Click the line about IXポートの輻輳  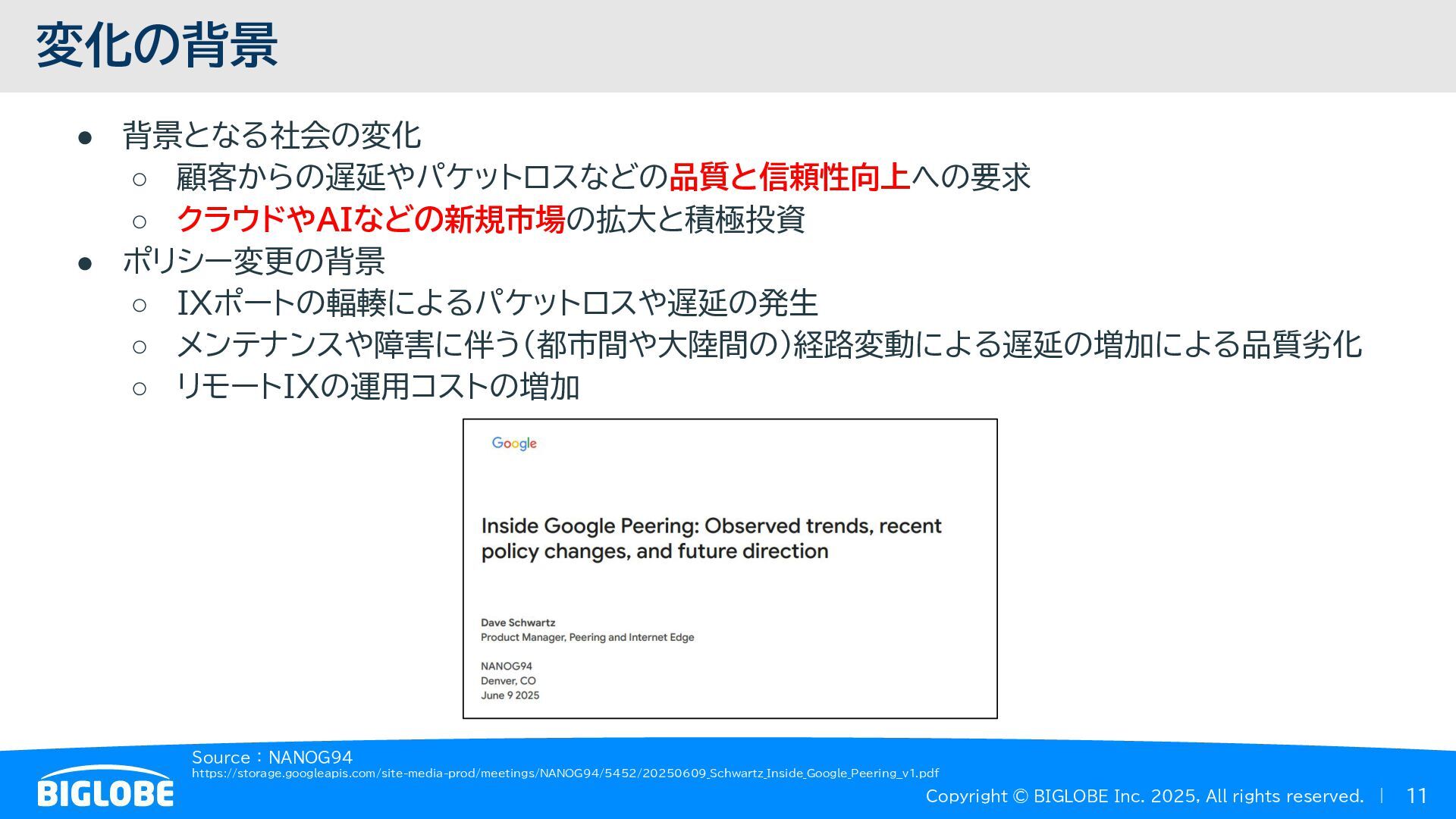[x=497, y=303]
